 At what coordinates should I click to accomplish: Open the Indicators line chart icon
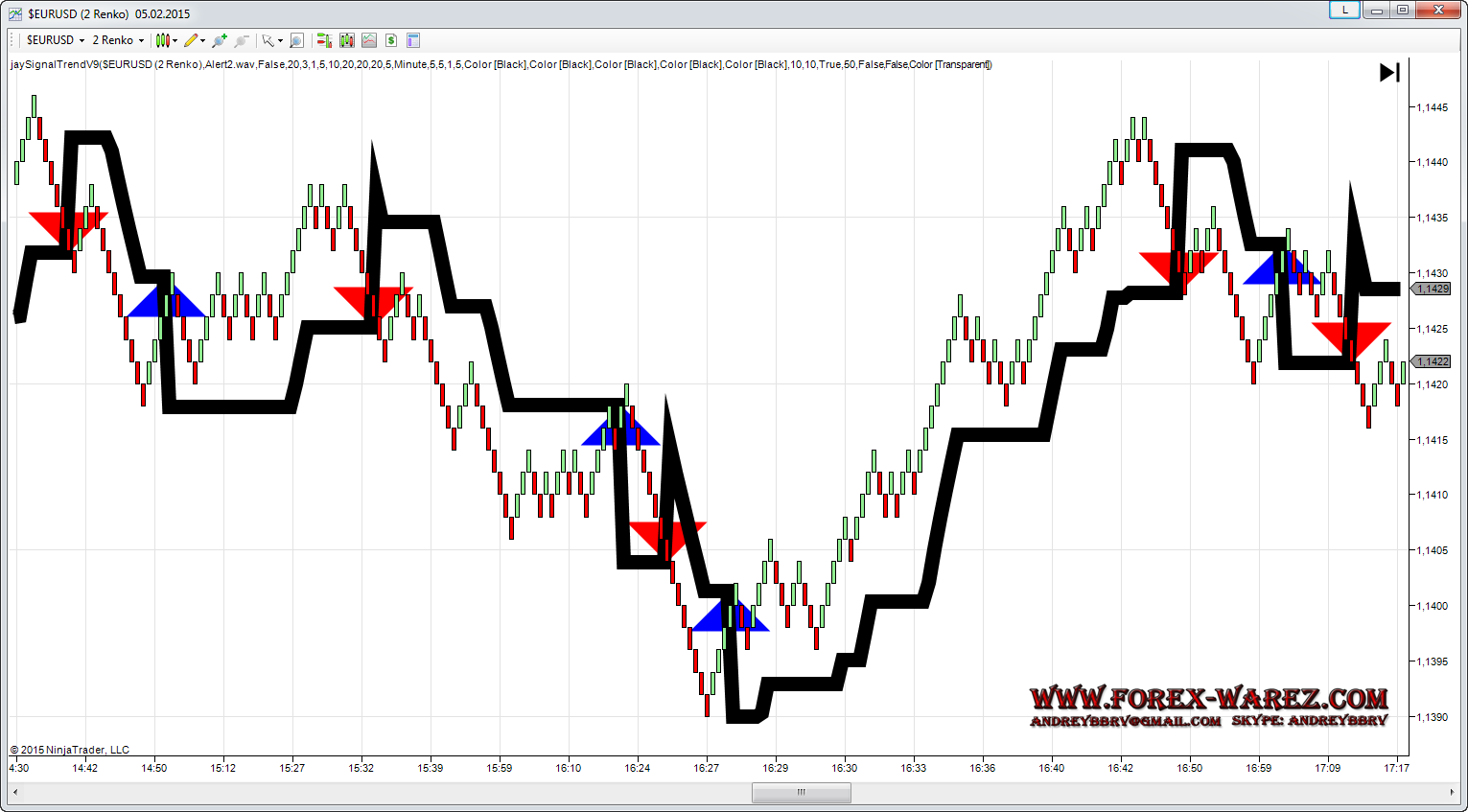point(369,40)
